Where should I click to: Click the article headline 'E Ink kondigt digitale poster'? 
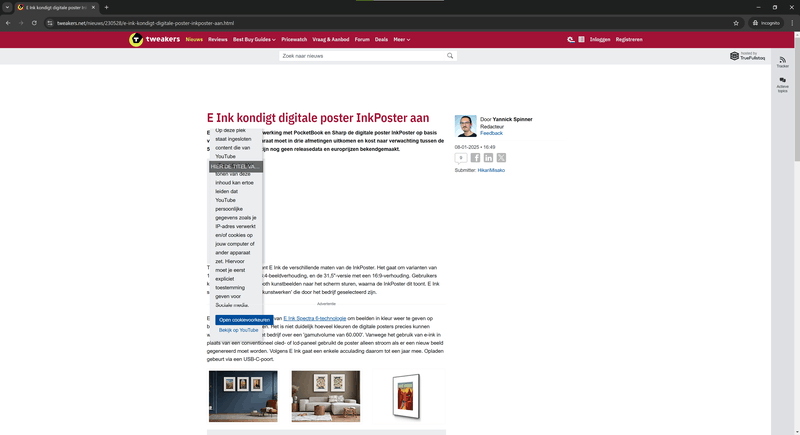click(318, 118)
